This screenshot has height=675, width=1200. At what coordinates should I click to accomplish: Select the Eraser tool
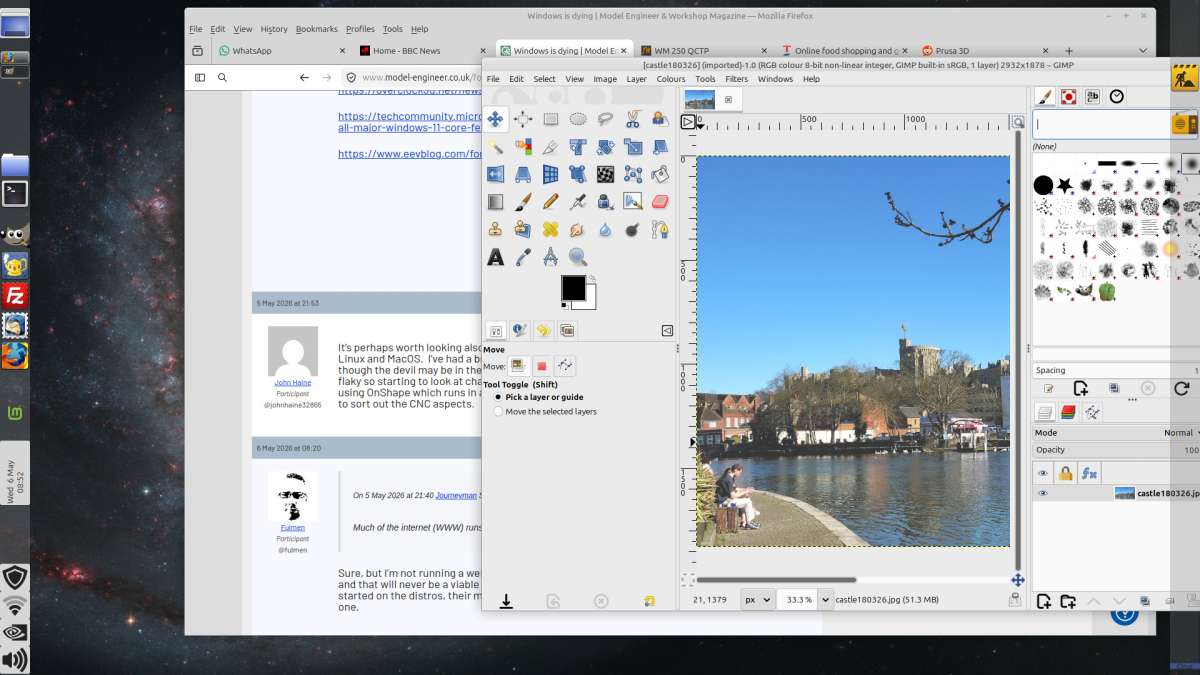coord(659,202)
